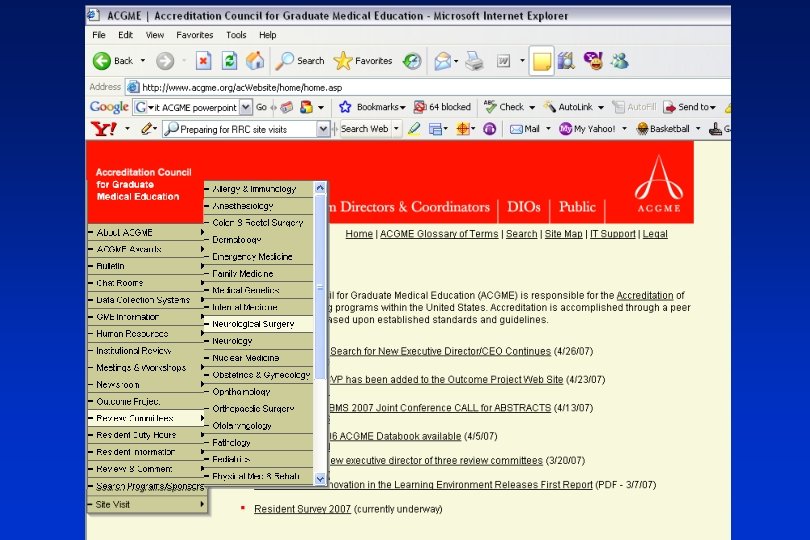Open Resident Survey 2007 link

click(x=302, y=509)
